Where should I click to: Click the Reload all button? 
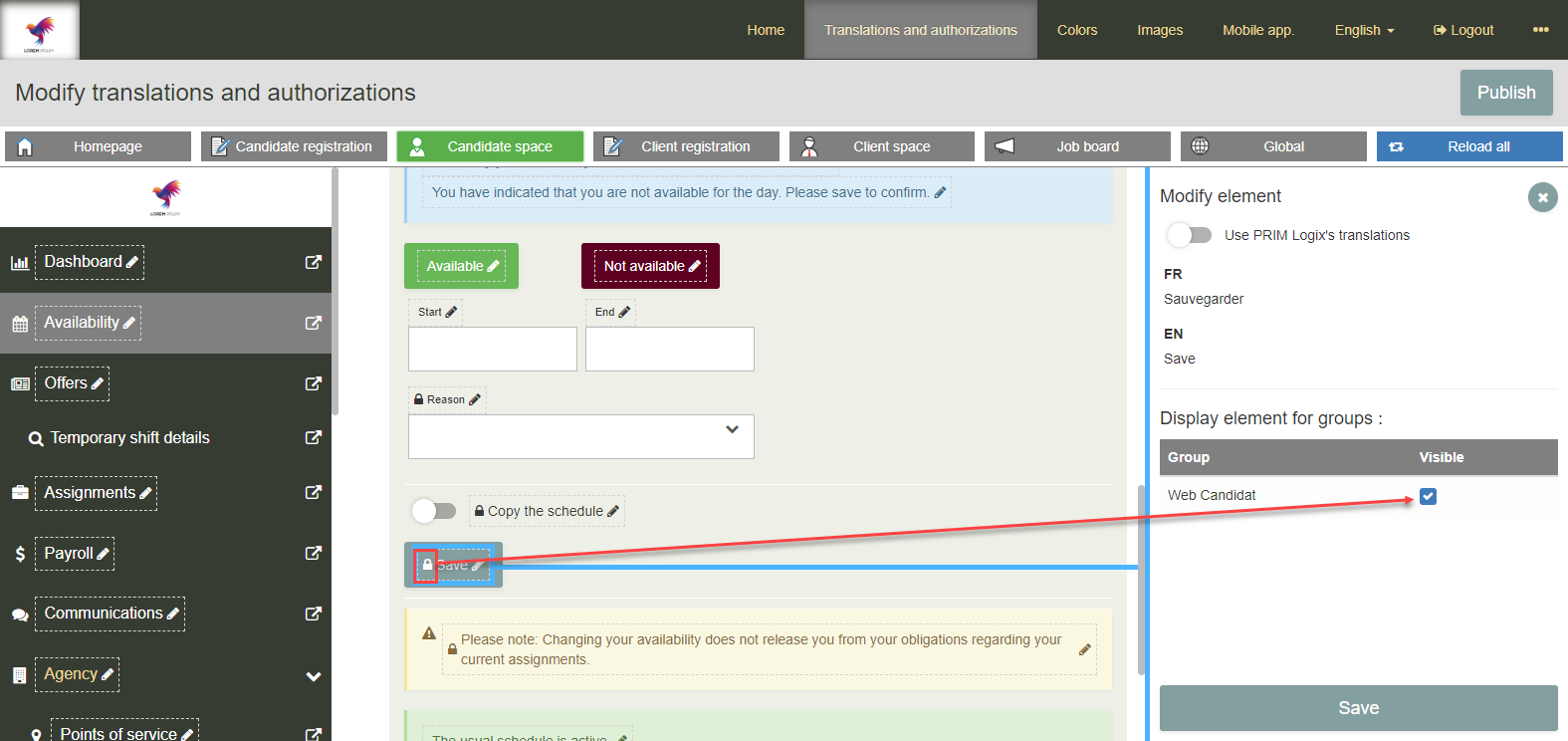[1468, 146]
